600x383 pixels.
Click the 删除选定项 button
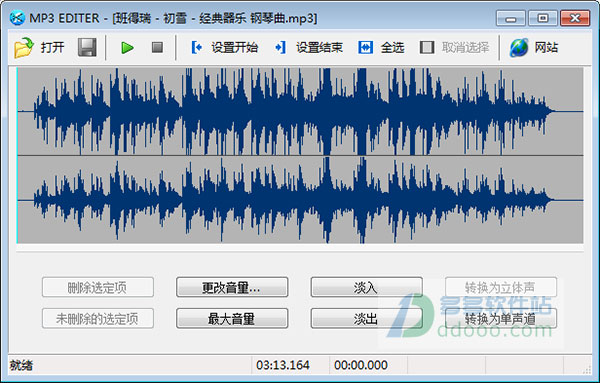point(98,287)
